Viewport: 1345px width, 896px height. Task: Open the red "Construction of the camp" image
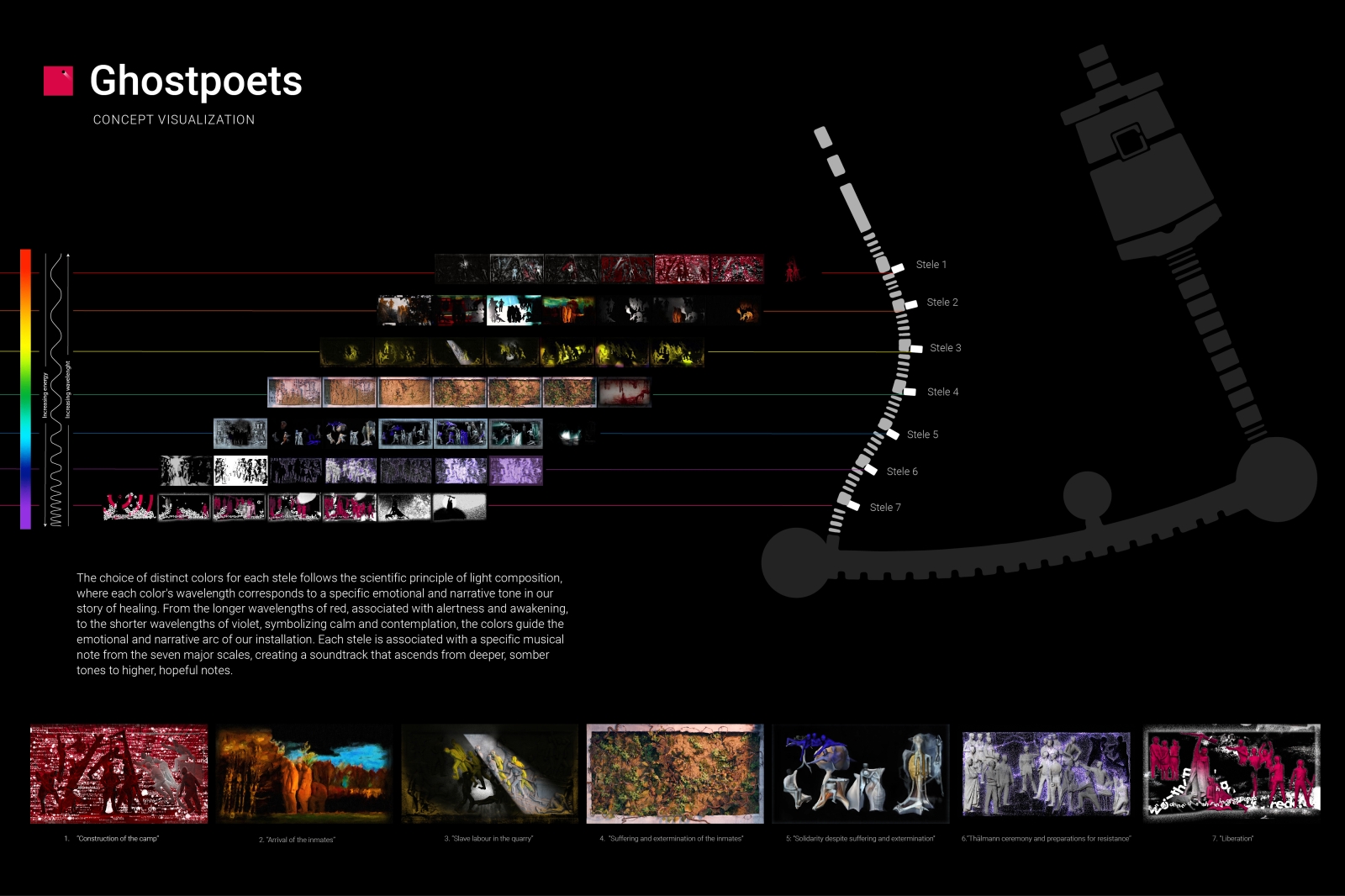coord(119,774)
